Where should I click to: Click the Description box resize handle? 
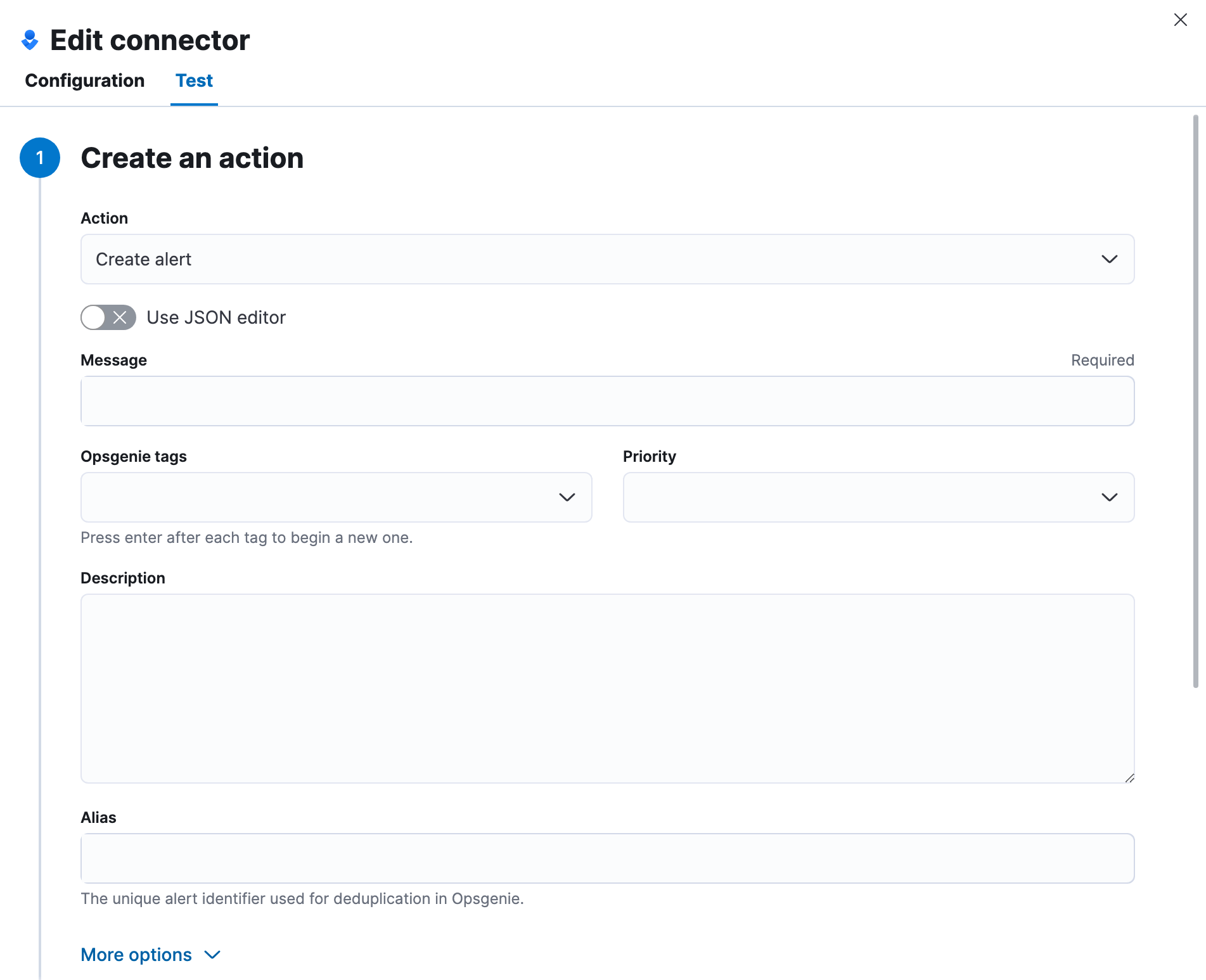[x=1131, y=777]
